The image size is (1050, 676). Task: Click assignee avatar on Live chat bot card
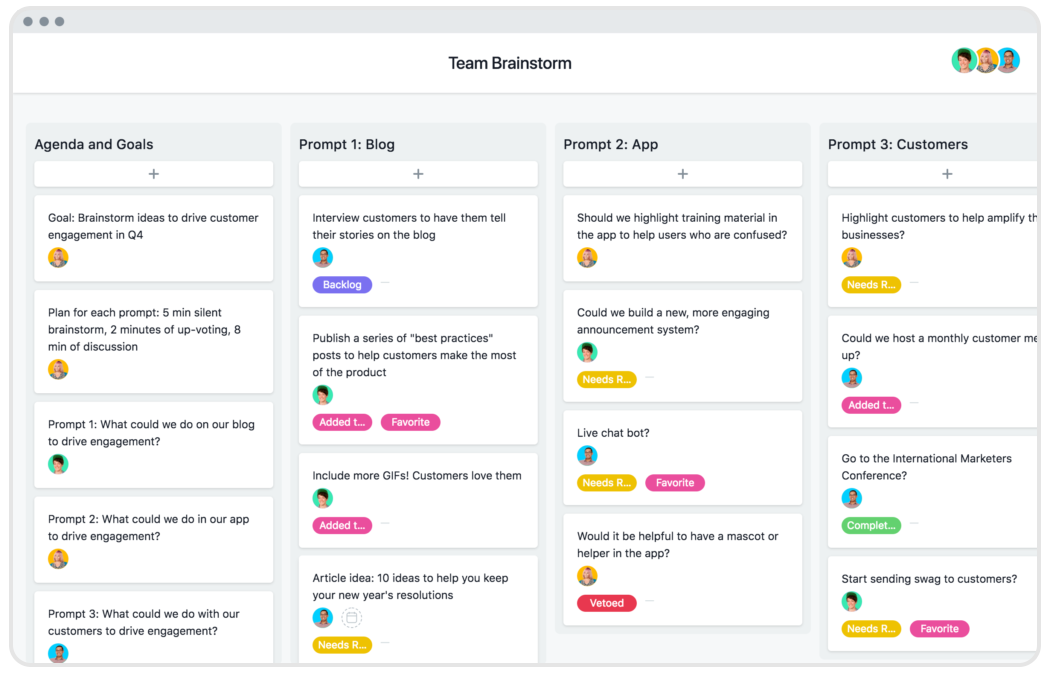[587, 456]
